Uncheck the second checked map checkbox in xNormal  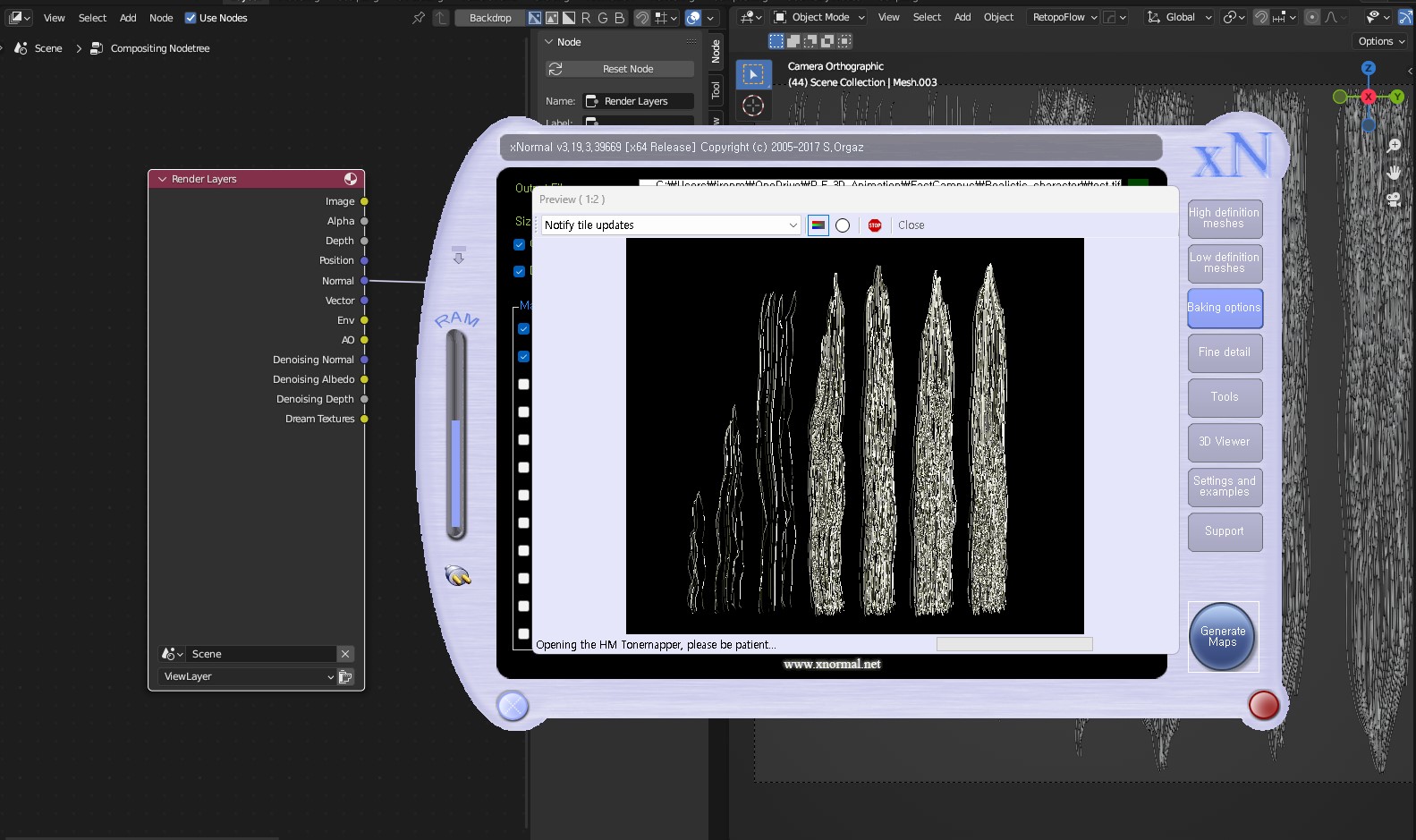pos(524,356)
